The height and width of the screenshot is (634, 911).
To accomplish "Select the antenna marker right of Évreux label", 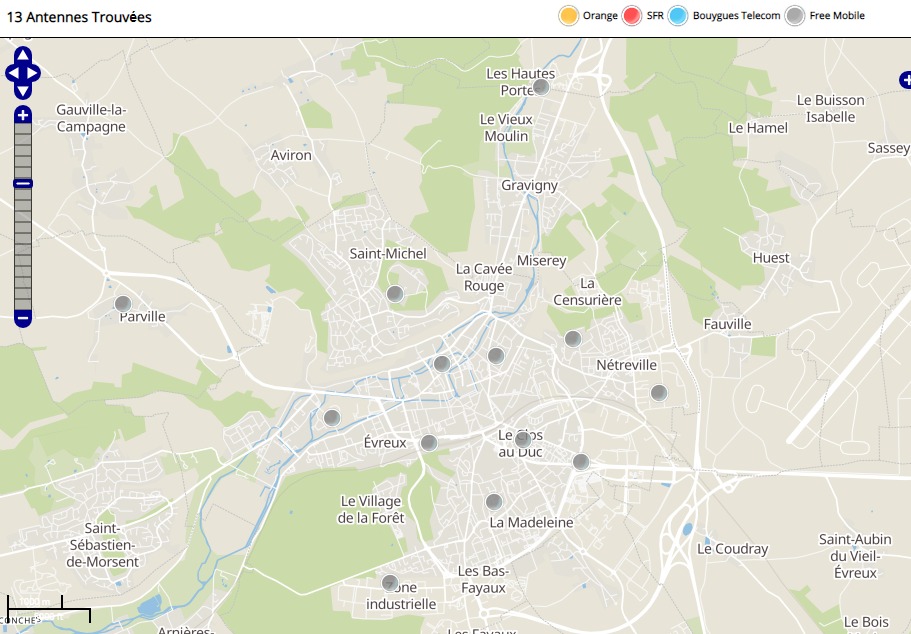I will pyautogui.click(x=429, y=443).
